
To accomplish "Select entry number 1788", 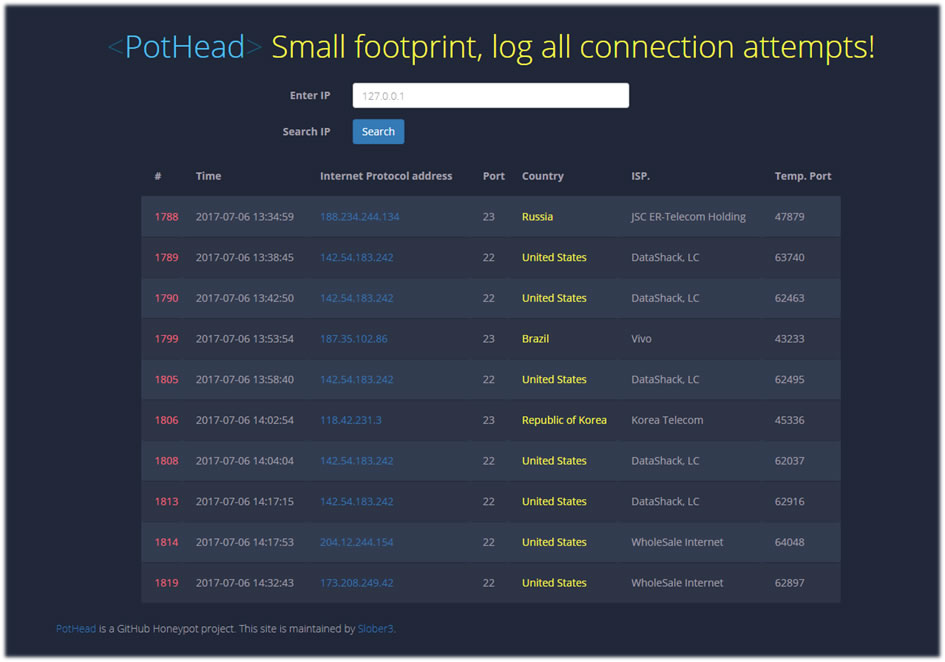I will point(166,216).
